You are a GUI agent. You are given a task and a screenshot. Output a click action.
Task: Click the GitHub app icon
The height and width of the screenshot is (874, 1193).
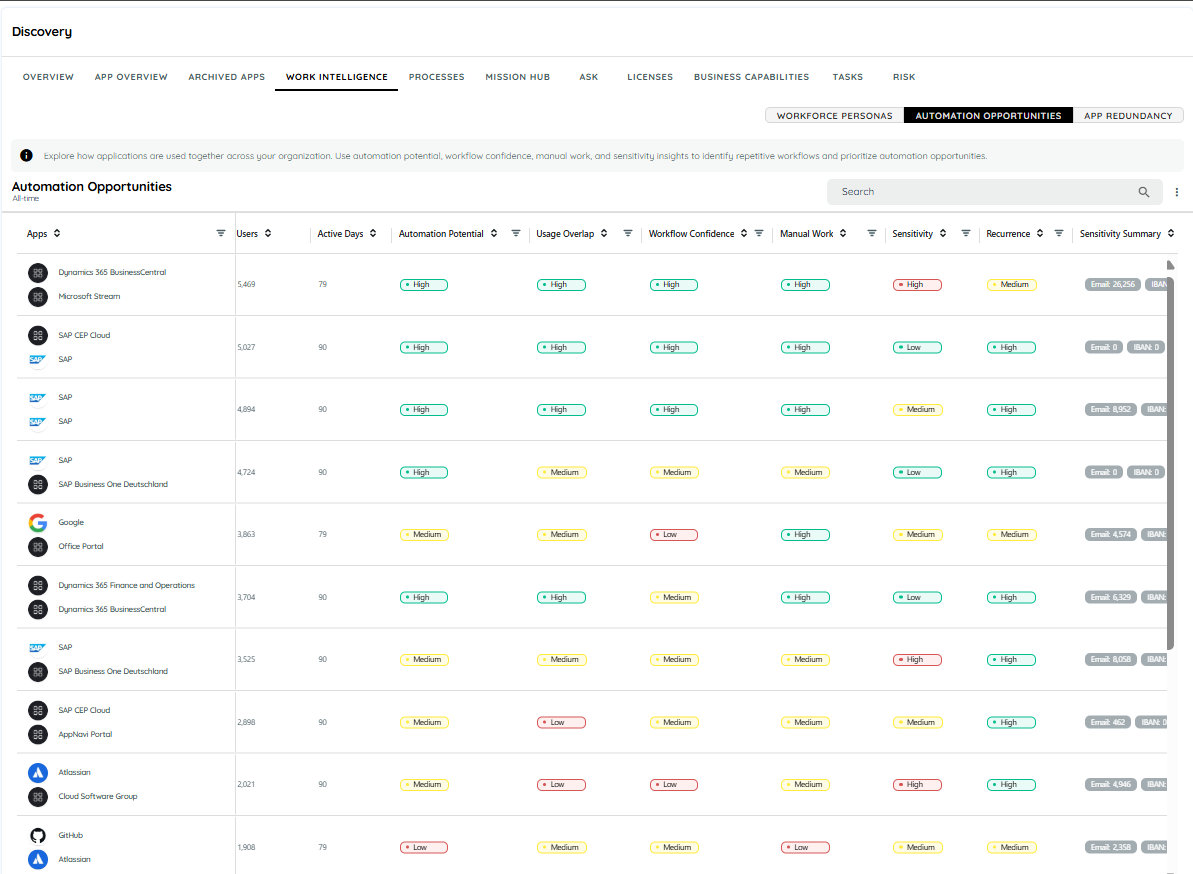click(37, 835)
